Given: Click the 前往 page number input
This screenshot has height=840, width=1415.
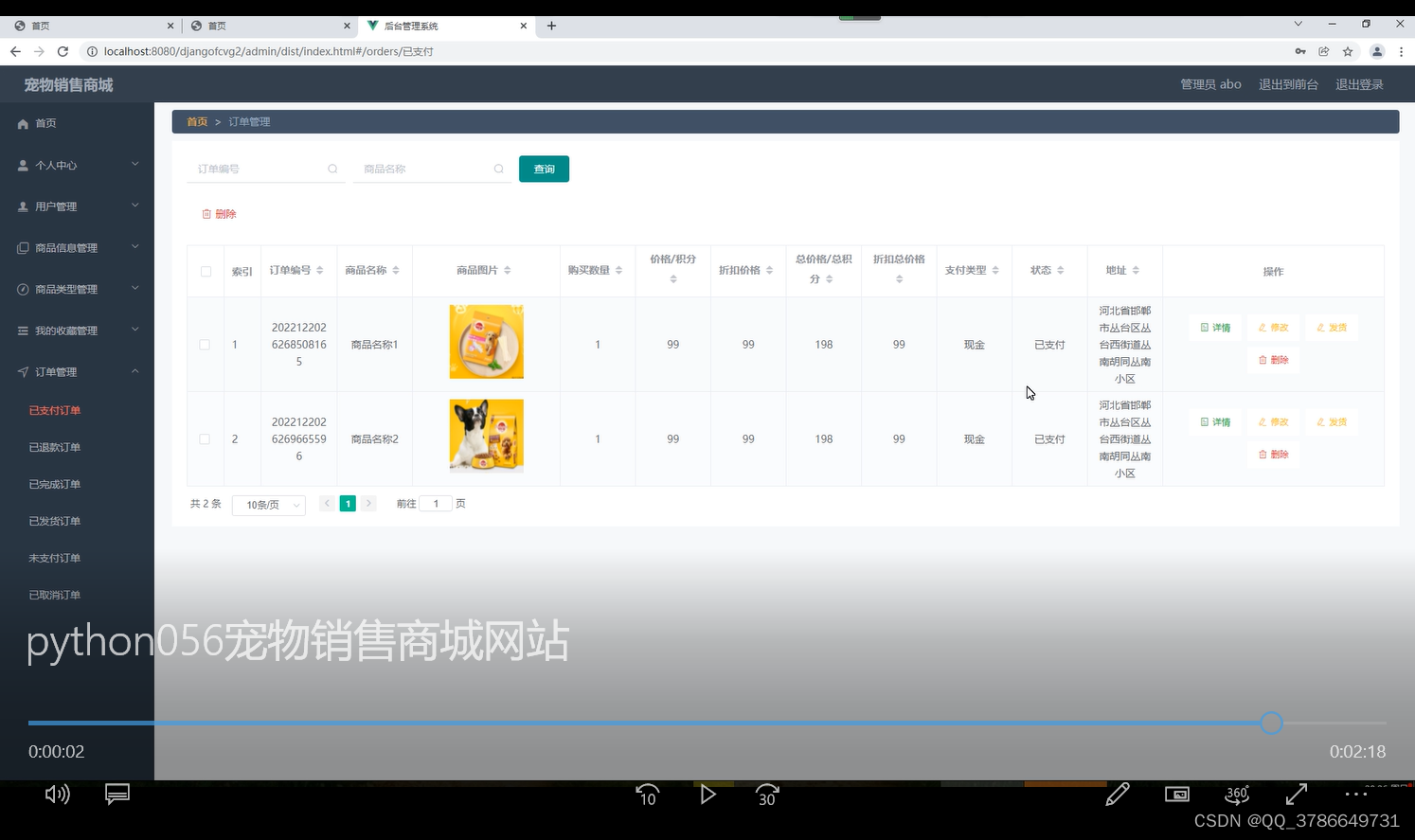Looking at the screenshot, I should pos(436,504).
